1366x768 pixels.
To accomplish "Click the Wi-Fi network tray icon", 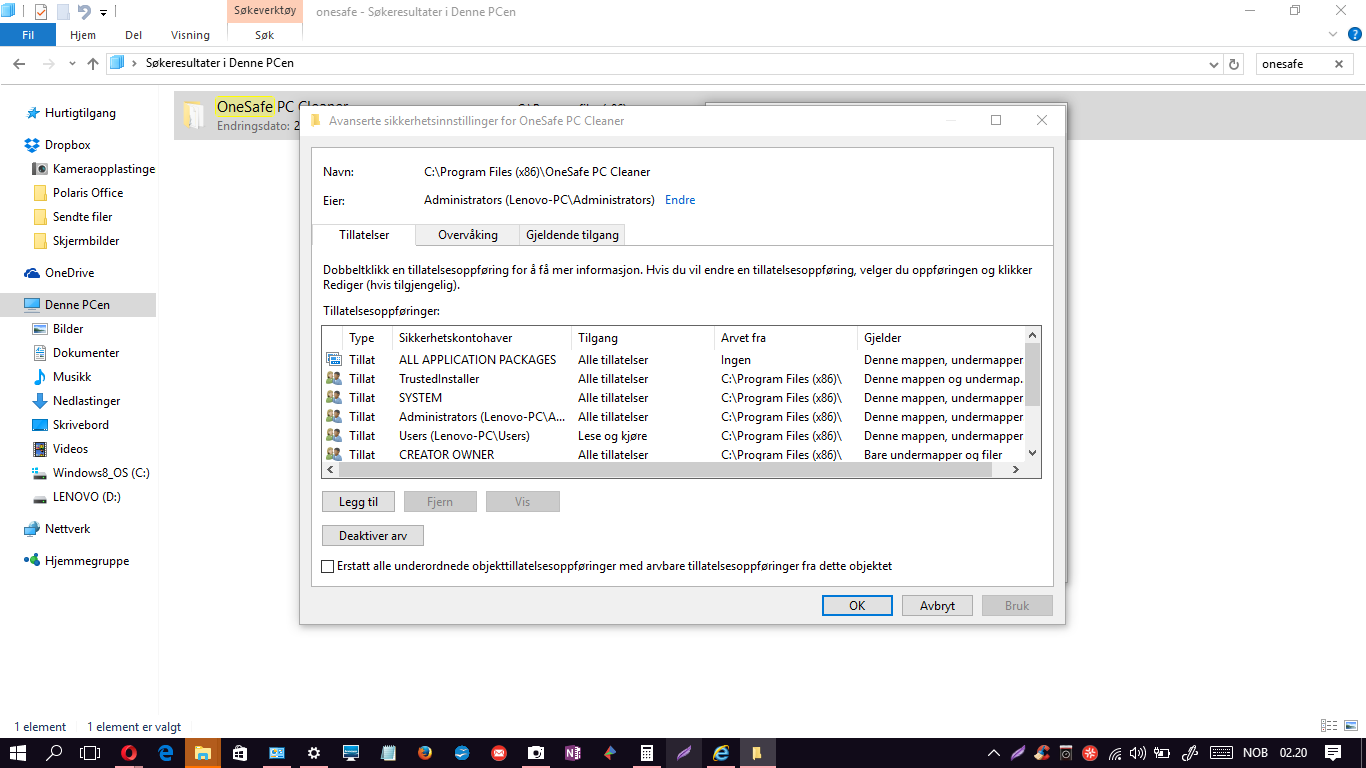I will click(1114, 753).
